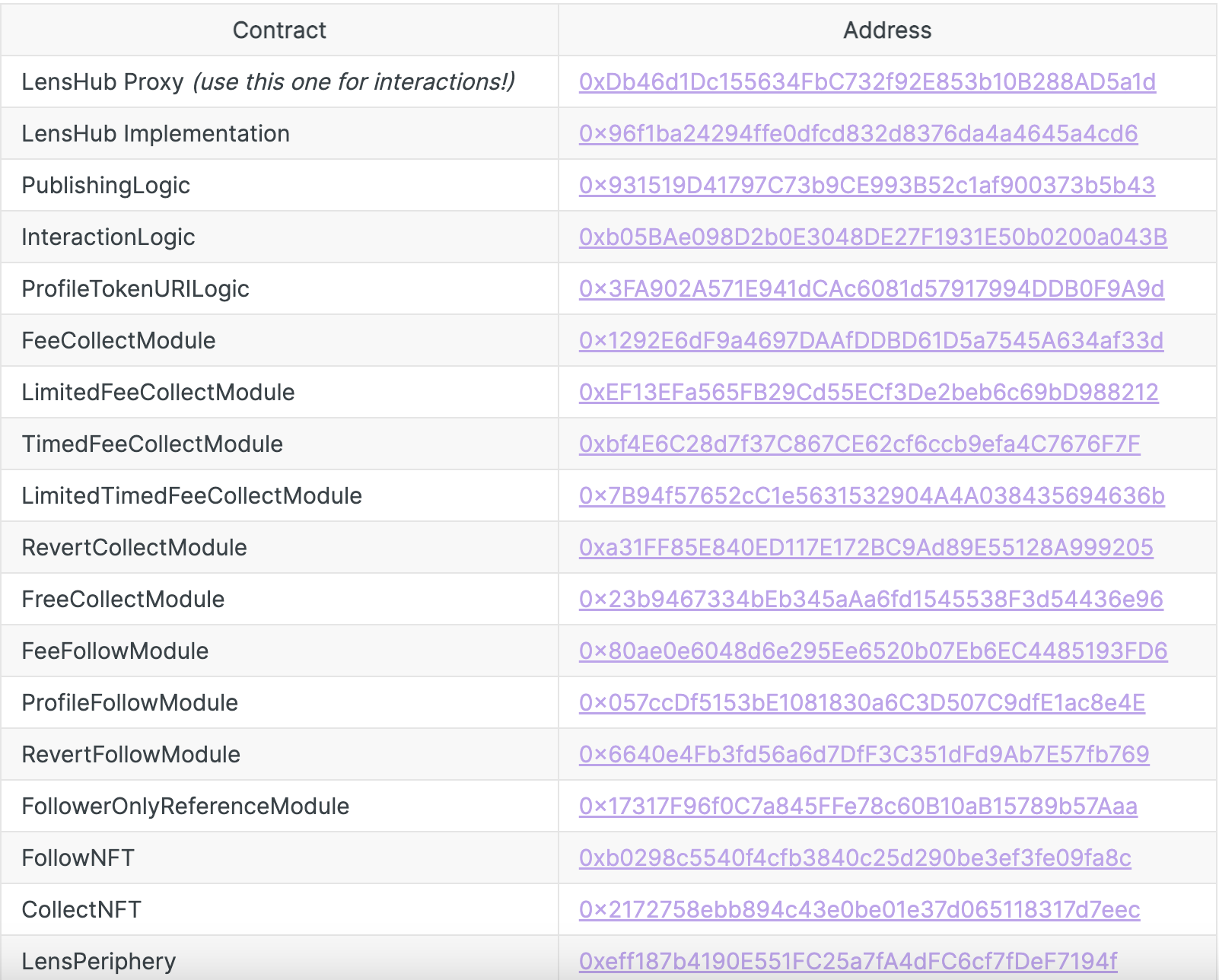The image size is (1219, 980).
Task: Click the Contract column header
Action: coord(279,30)
